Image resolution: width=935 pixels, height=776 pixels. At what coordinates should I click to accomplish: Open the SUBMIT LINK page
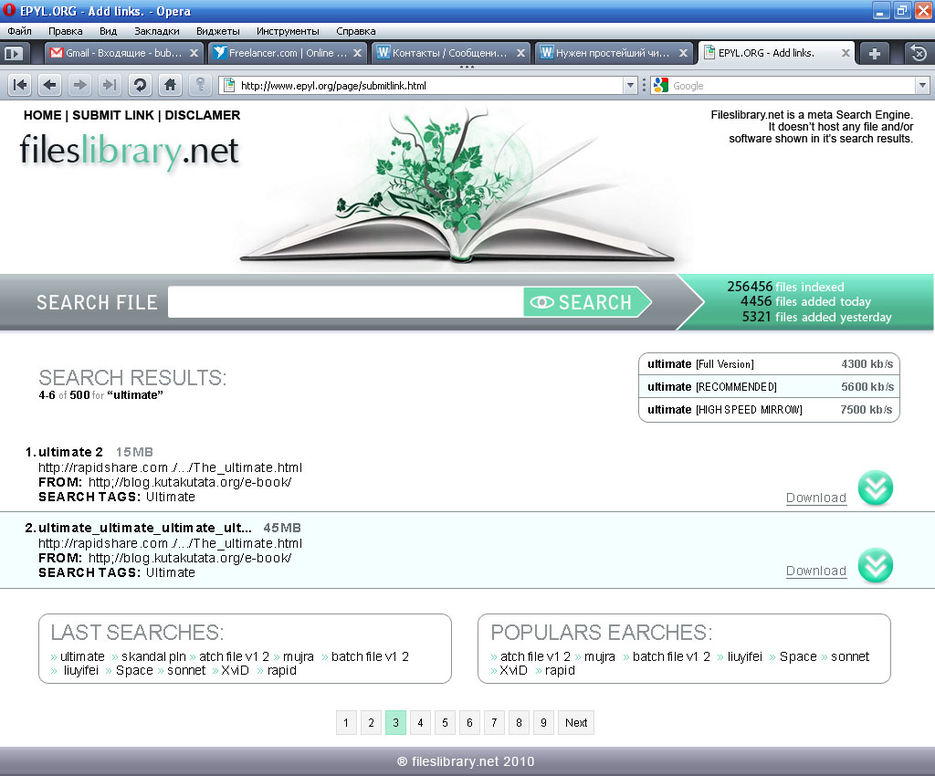click(x=113, y=115)
